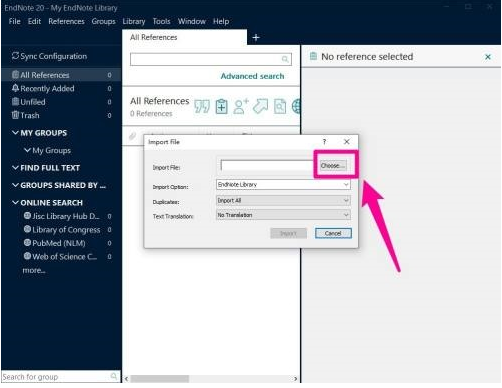Open Advanced search
Screen dimensions: 502x388
tap(252, 76)
